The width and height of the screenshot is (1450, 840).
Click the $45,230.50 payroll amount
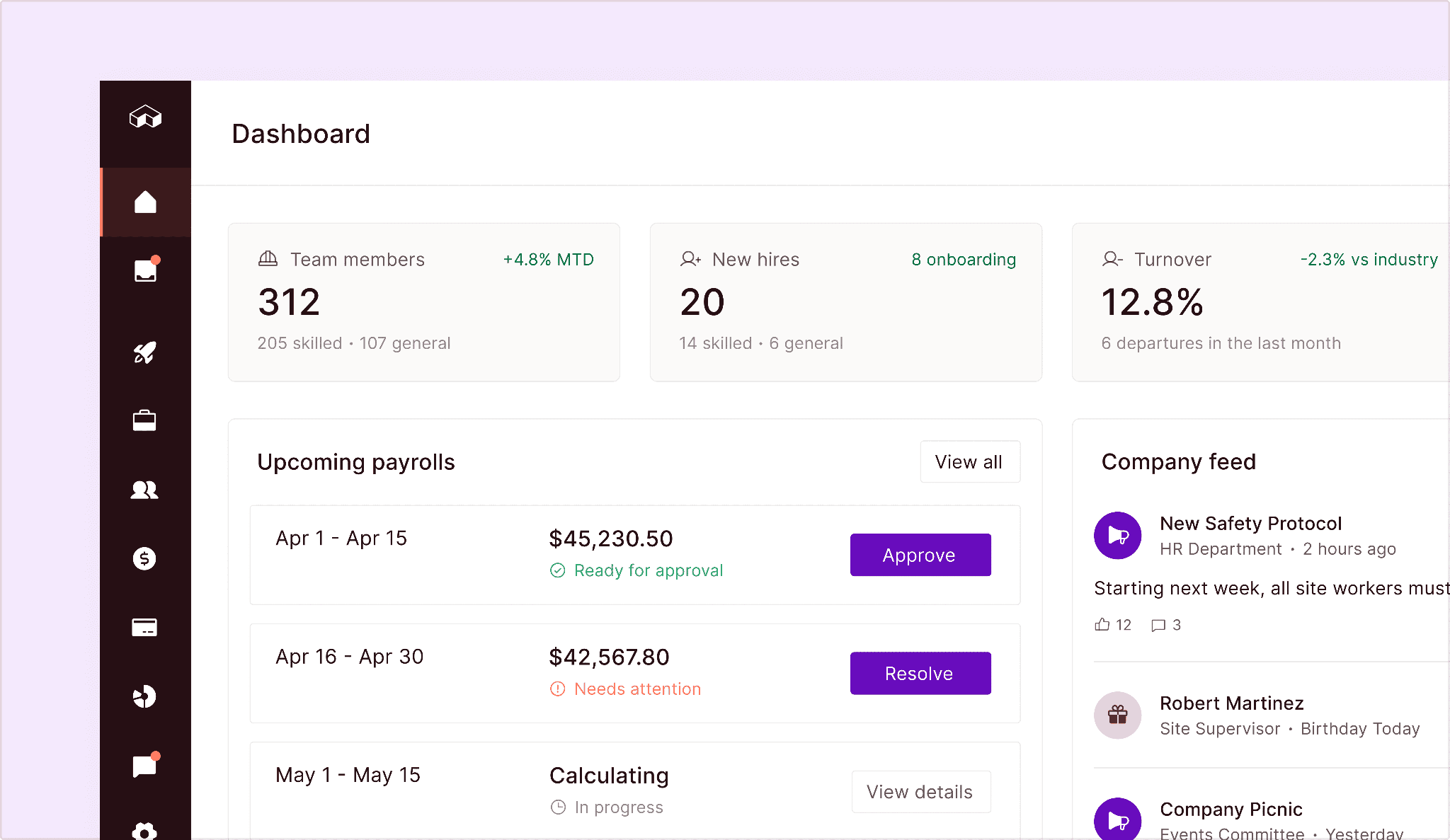(611, 539)
